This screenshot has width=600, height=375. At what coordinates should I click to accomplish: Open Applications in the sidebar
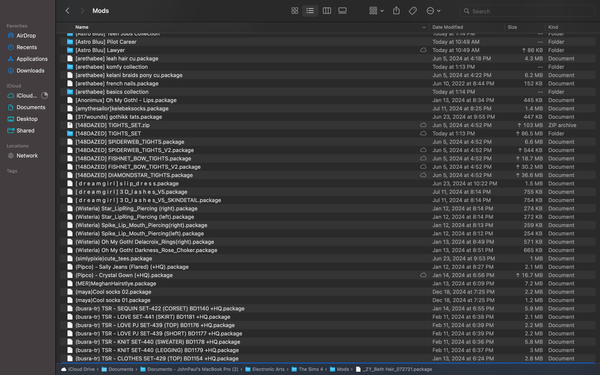32,59
